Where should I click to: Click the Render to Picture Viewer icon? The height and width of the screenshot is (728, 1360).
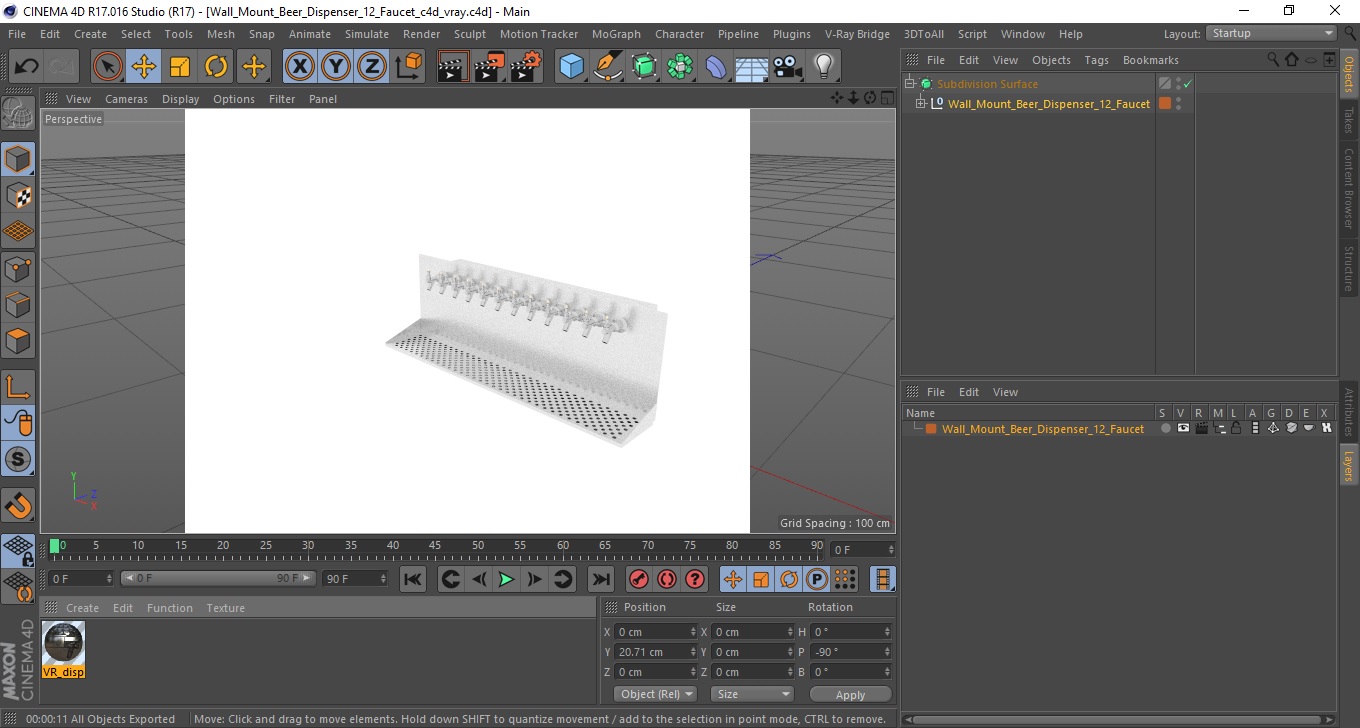(489, 67)
